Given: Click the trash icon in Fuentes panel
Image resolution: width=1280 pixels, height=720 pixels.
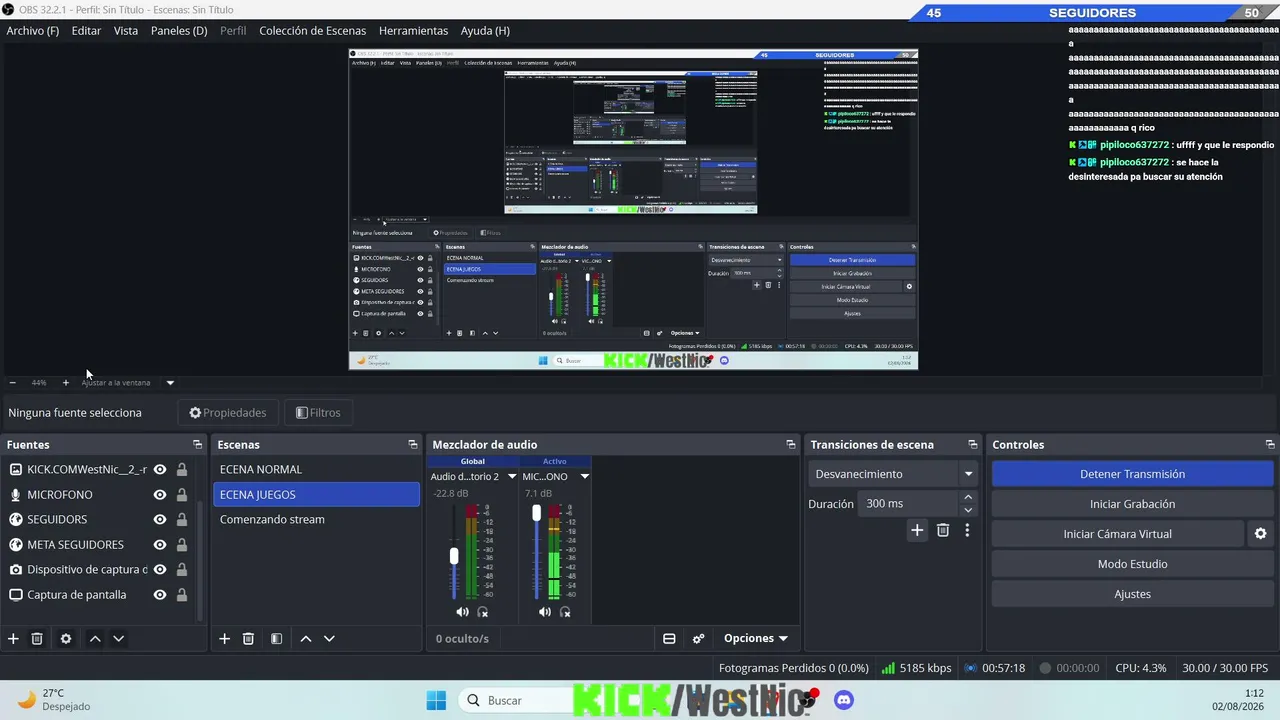Looking at the screenshot, I should (37, 639).
